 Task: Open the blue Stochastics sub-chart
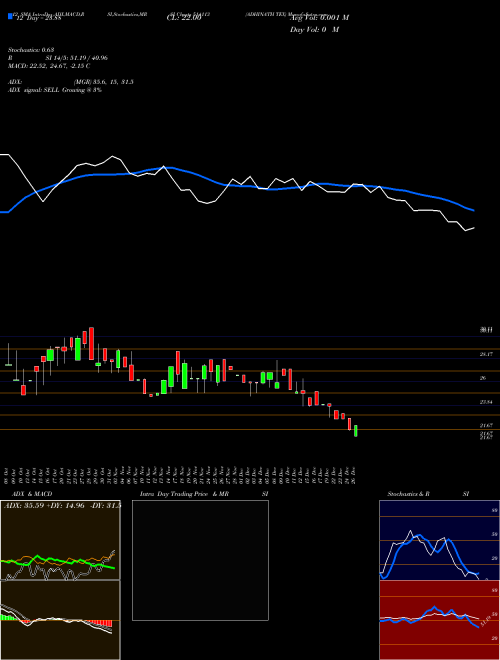coord(439,540)
